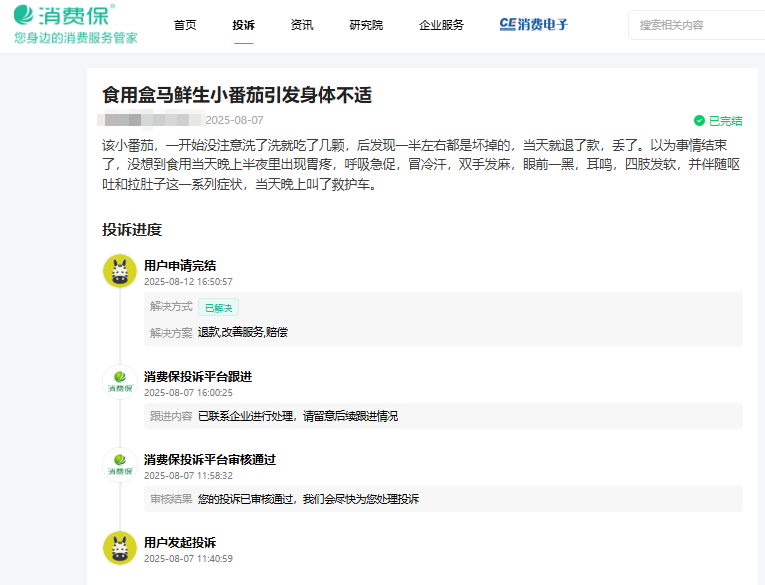Open the 企业服务 navigation tab
The width and height of the screenshot is (765, 585).
point(441,25)
